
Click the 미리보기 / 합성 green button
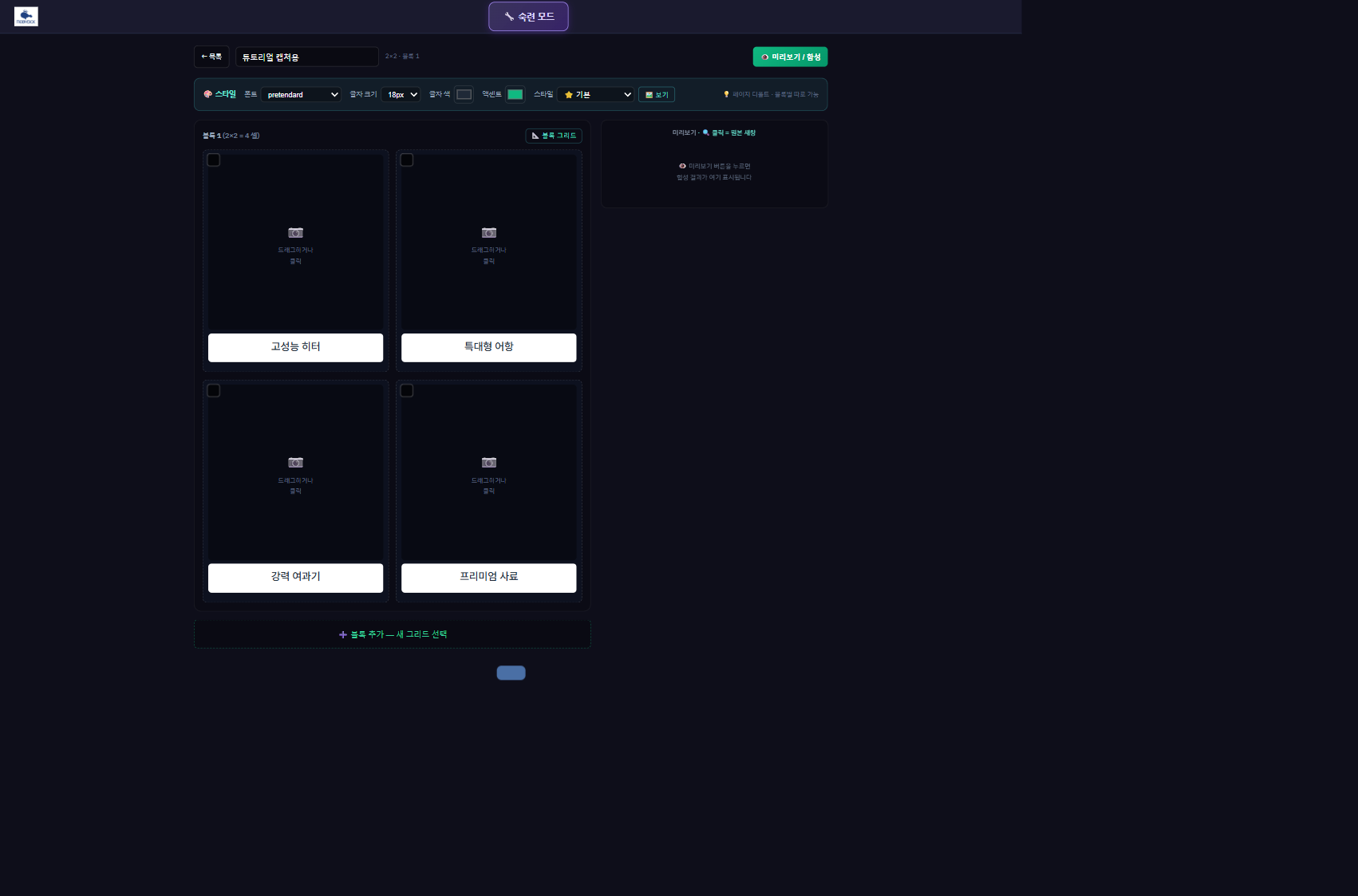point(790,57)
